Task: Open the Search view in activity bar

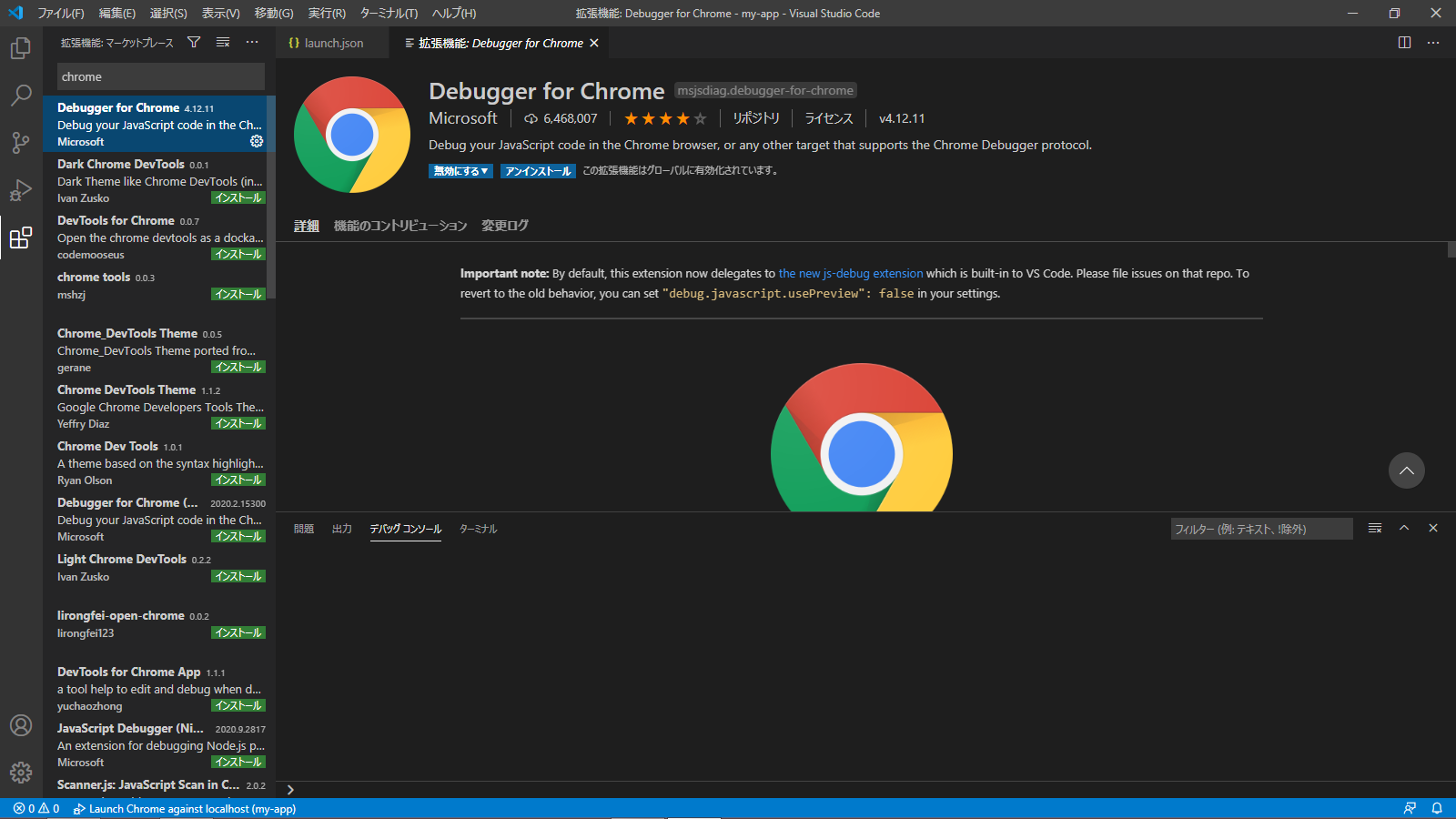Action: pyautogui.click(x=21, y=96)
